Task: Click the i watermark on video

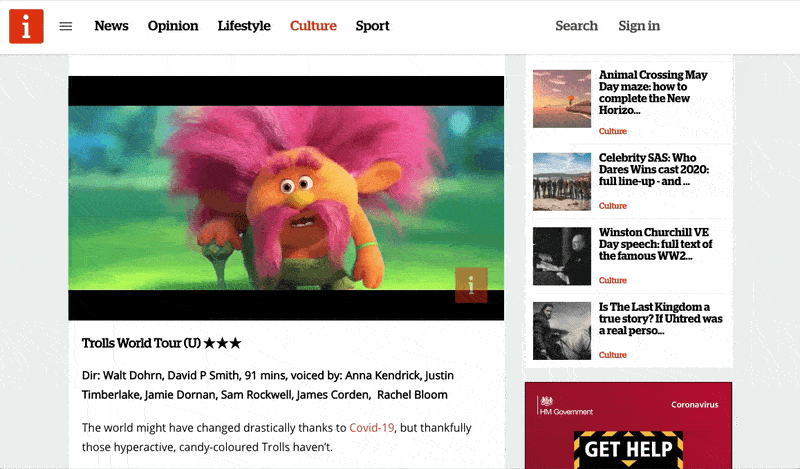Action: click(x=471, y=285)
